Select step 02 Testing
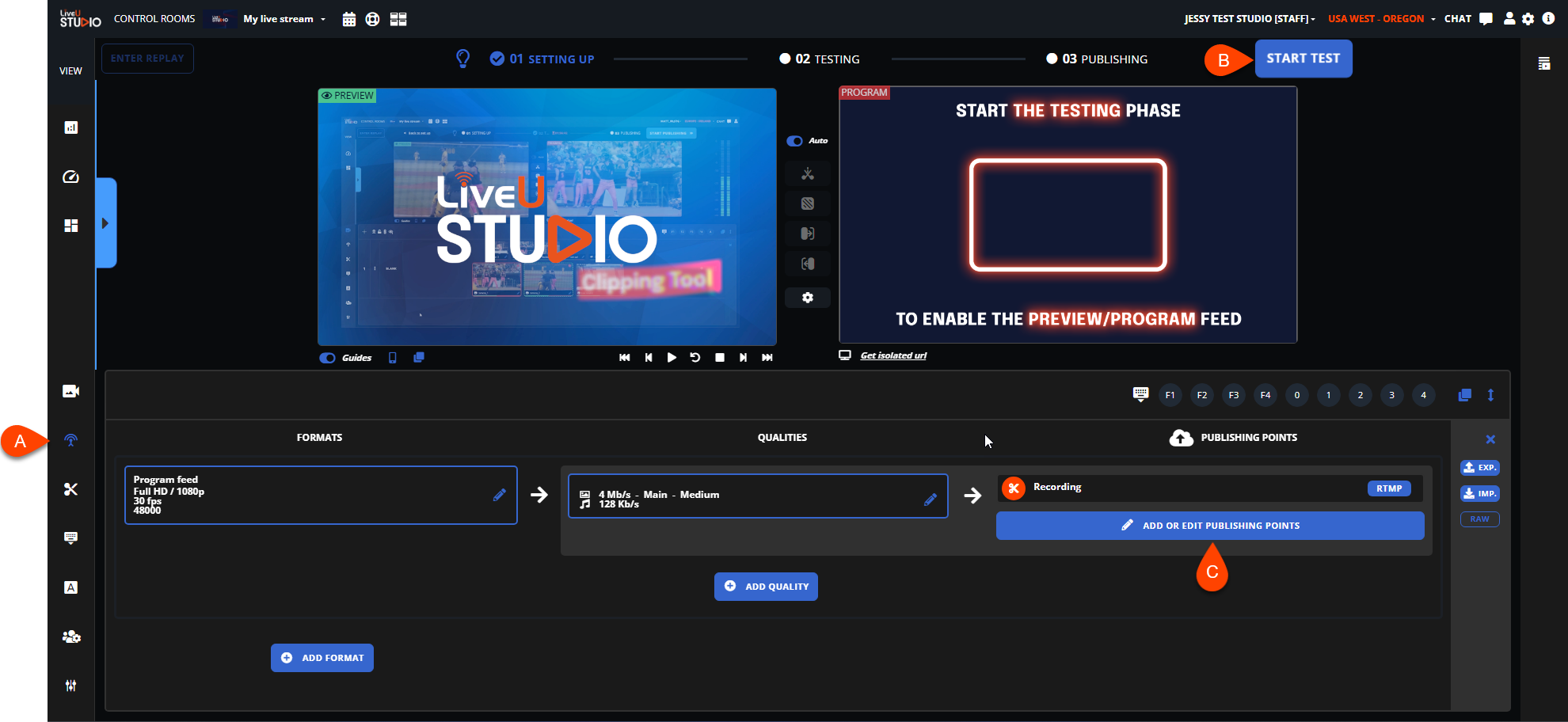1568x722 pixels. [x=820, y=59]
